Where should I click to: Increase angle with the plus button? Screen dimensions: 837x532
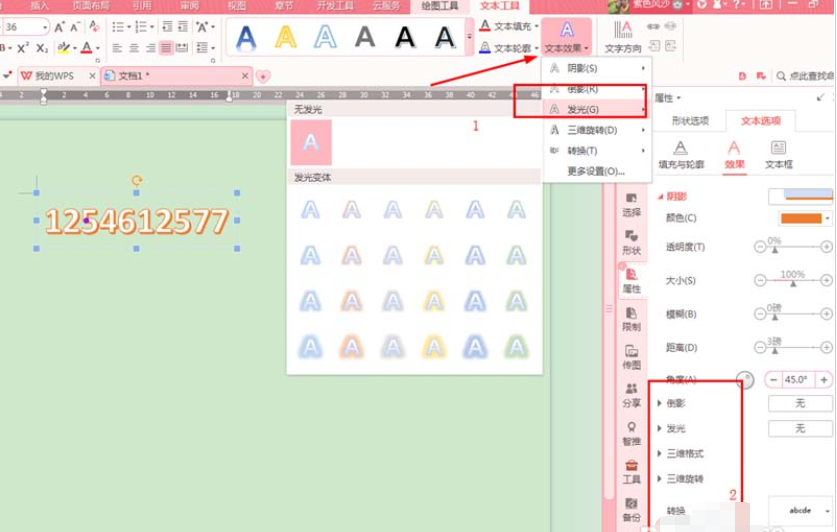point(824,379)
